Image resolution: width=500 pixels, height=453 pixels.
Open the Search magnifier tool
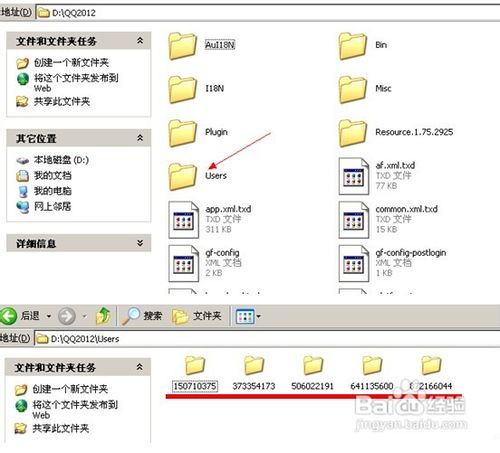coord(142,316)
